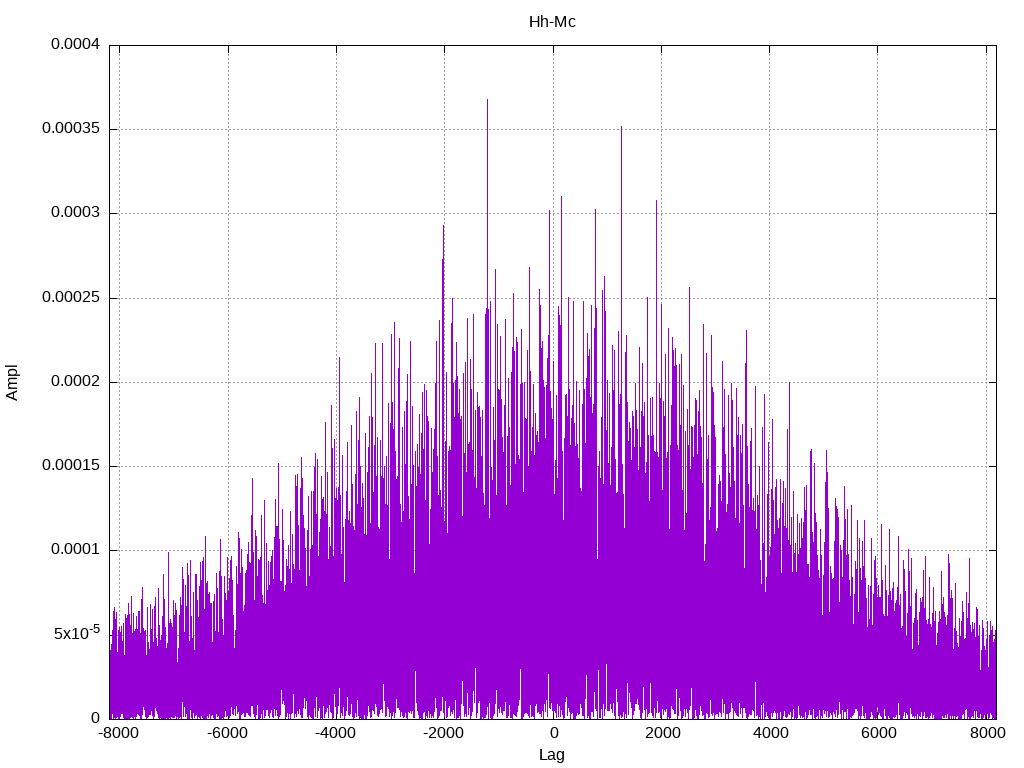The width and height of the screenshot is (1024, 768).
Task: Click the Lag x-axis label
Action: pos(552,755)
